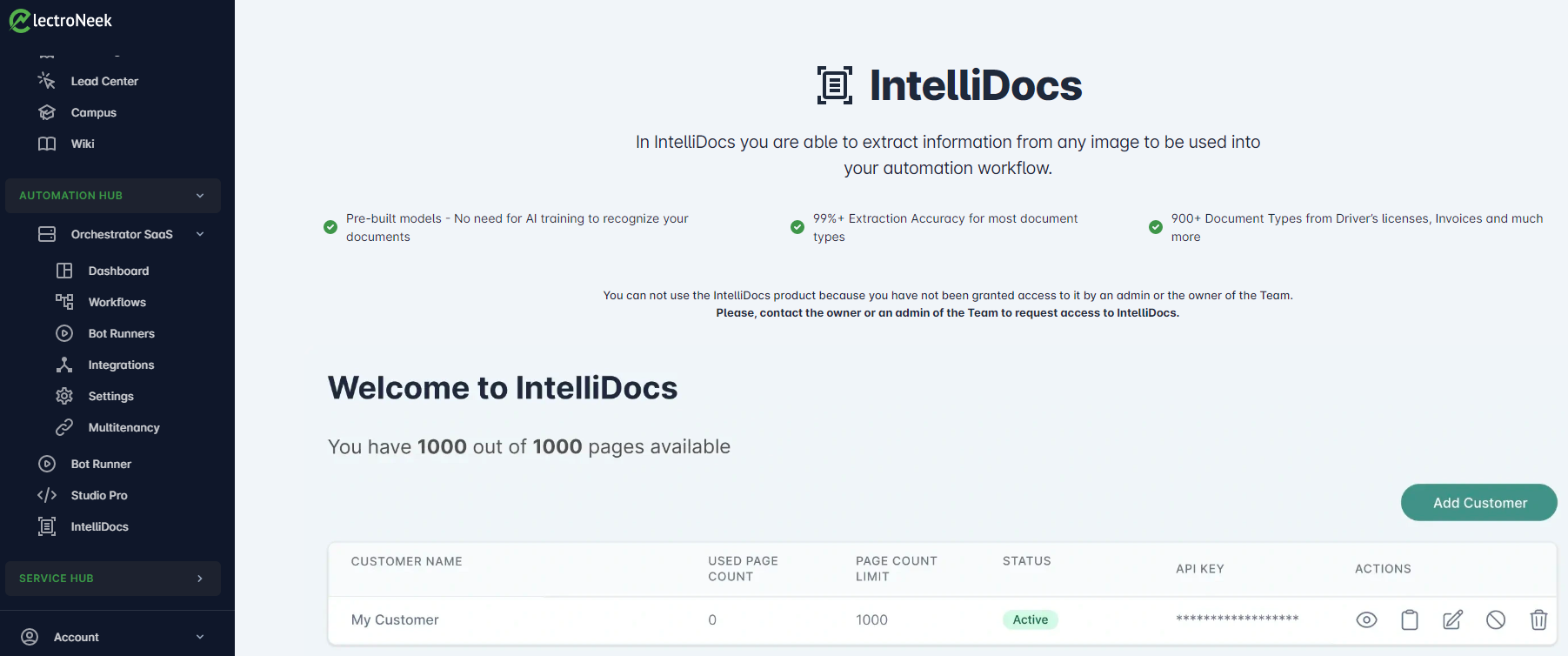Click Account label in sidebar
The width and height of the screenshot is (1568, 656).
(77, 637)
